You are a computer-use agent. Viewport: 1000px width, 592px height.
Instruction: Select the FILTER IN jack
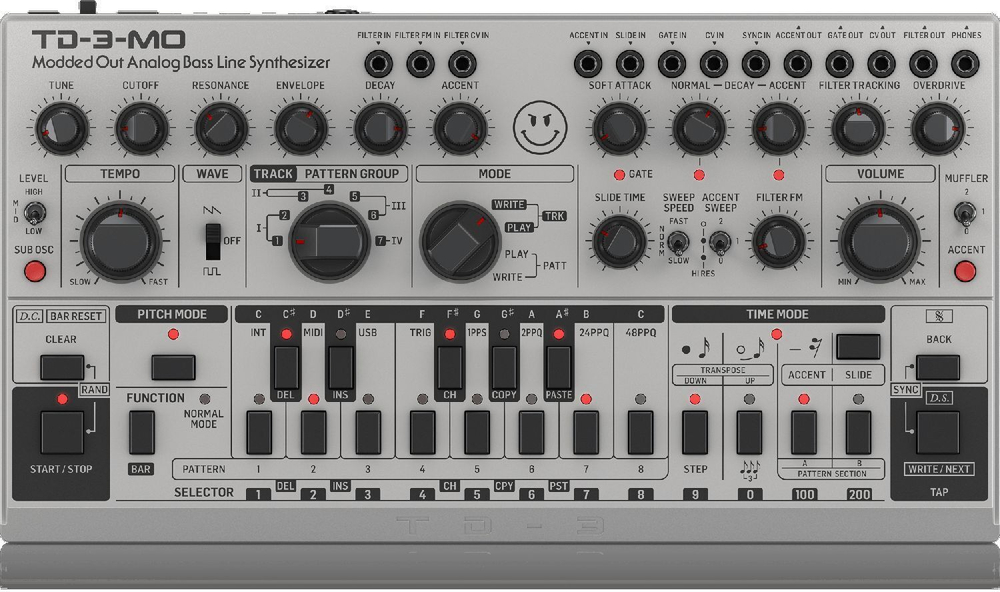click(x=379, y=64)
